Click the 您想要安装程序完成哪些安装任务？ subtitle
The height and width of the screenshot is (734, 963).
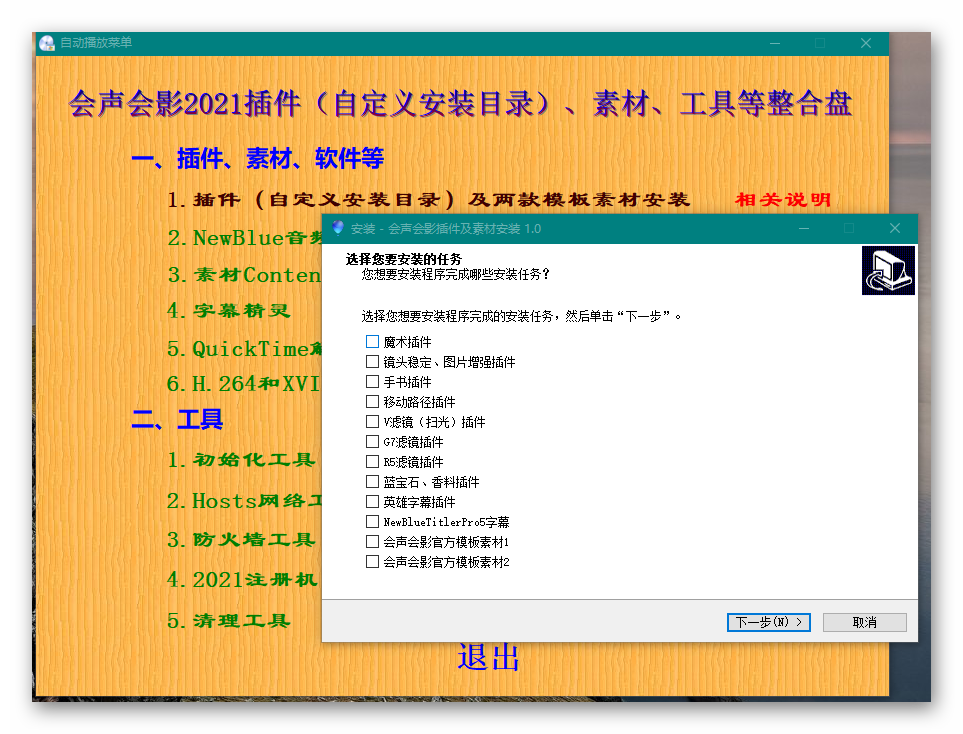(x=455, y=274)
